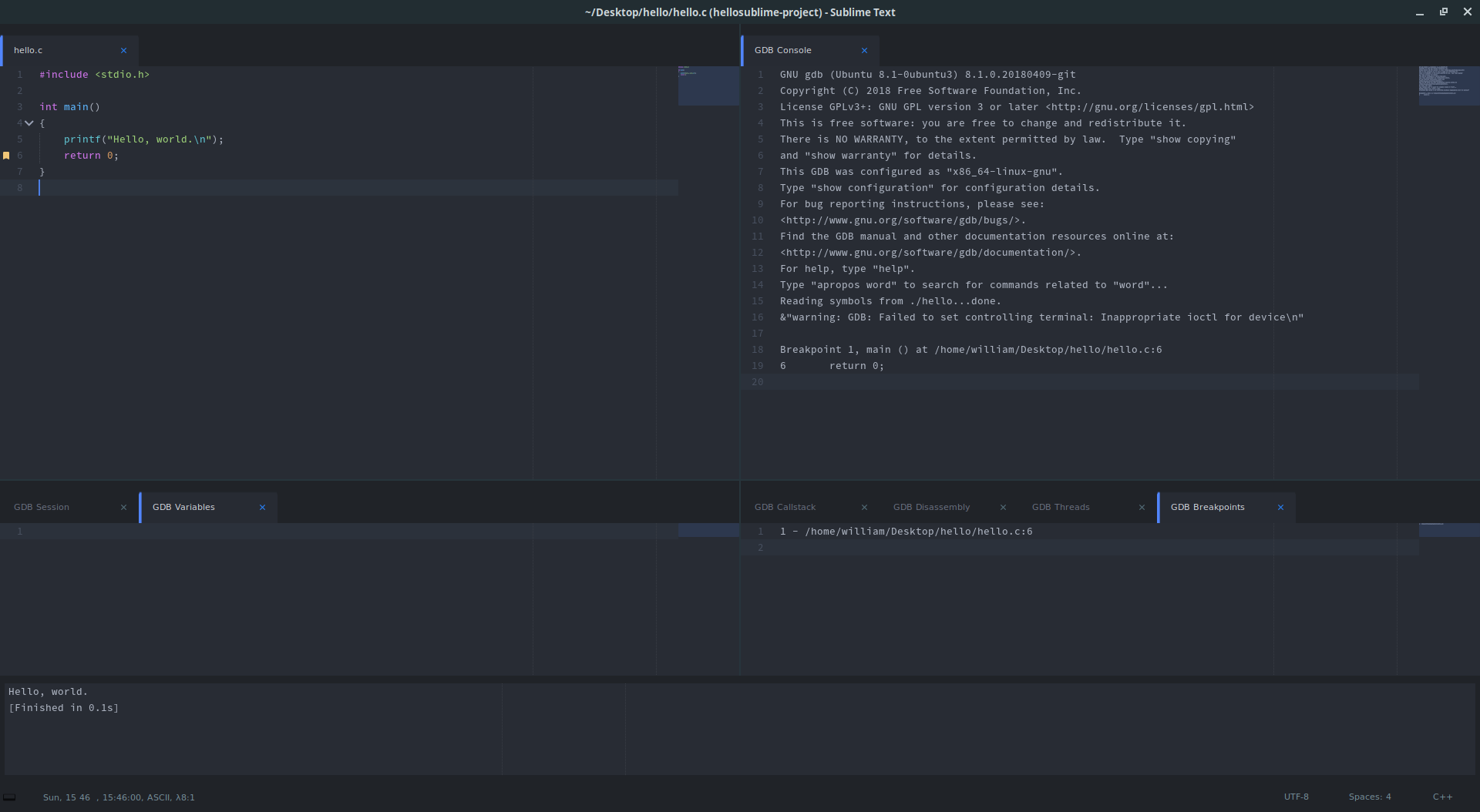
Task: Change the C++ syntax selector
Action: tap(1442, 797)
